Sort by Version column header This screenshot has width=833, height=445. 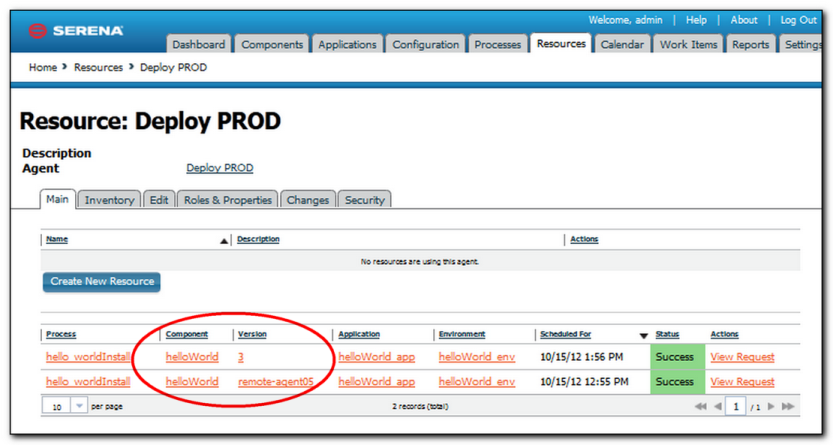pyautogui.click(x=252, y=335)
